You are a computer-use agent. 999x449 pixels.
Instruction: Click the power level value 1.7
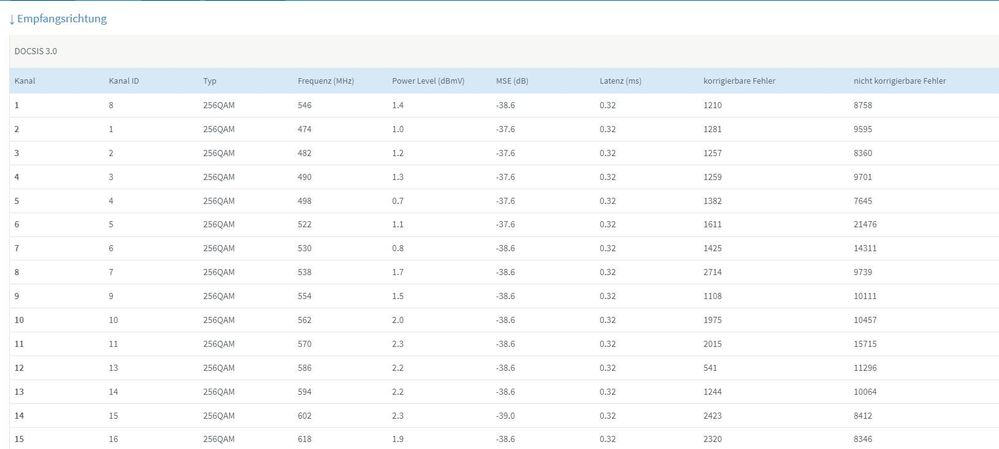click(398, 272)
